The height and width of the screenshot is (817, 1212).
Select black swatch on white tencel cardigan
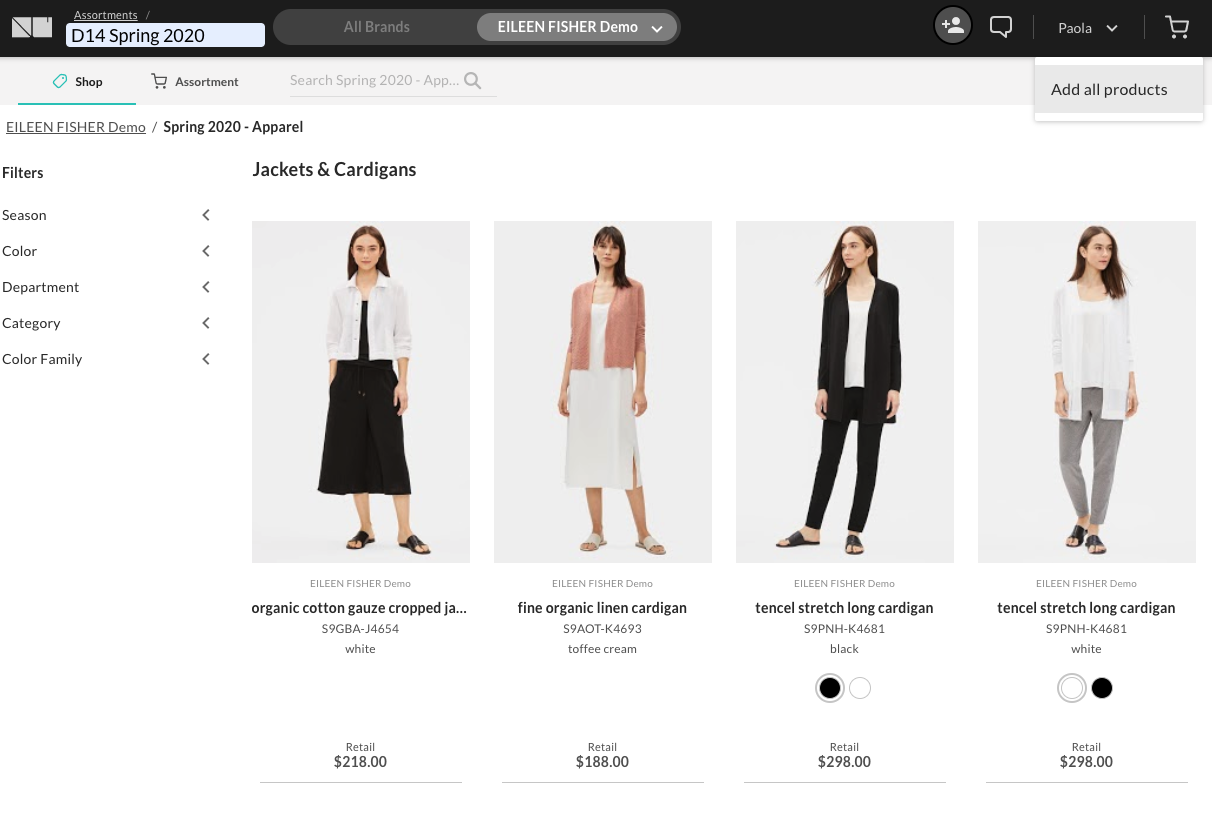[1102, 688]
